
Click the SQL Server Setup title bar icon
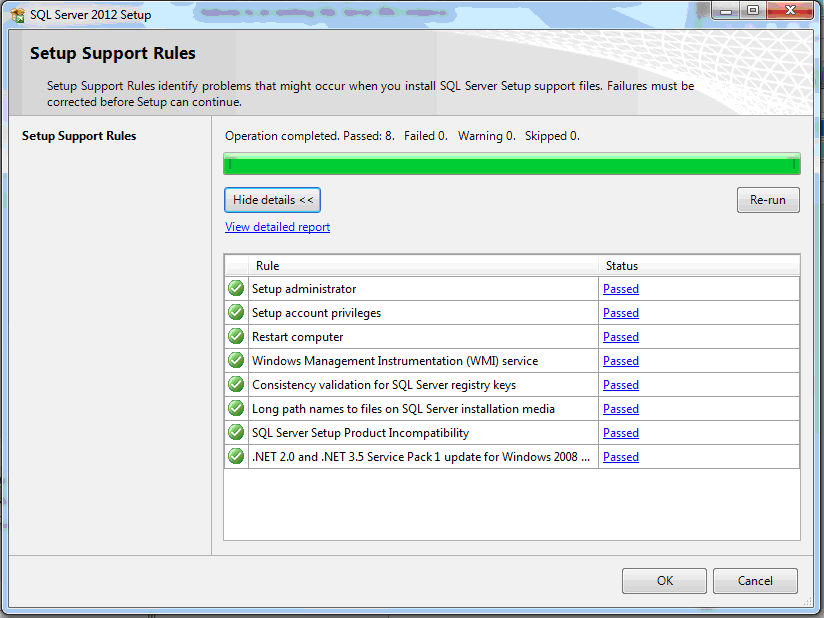[x=17, y=15]
